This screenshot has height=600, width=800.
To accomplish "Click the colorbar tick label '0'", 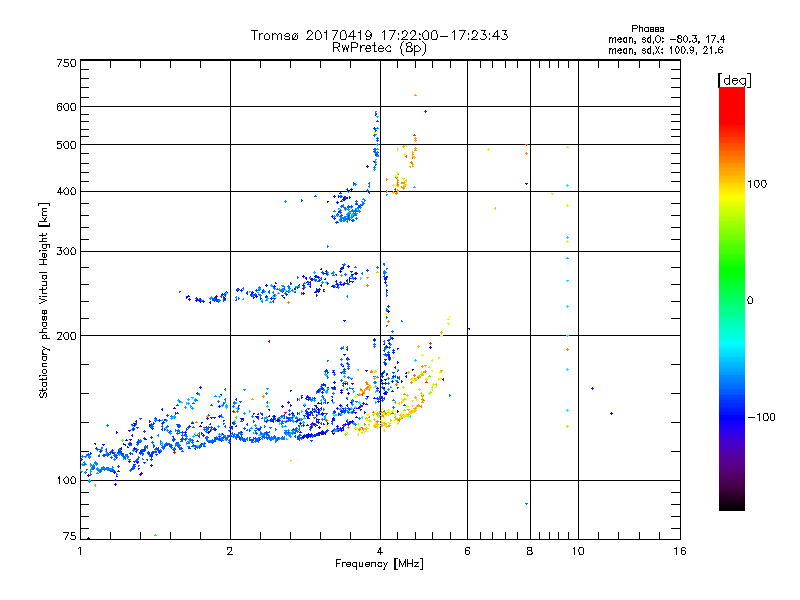I will tap(749, 301).
